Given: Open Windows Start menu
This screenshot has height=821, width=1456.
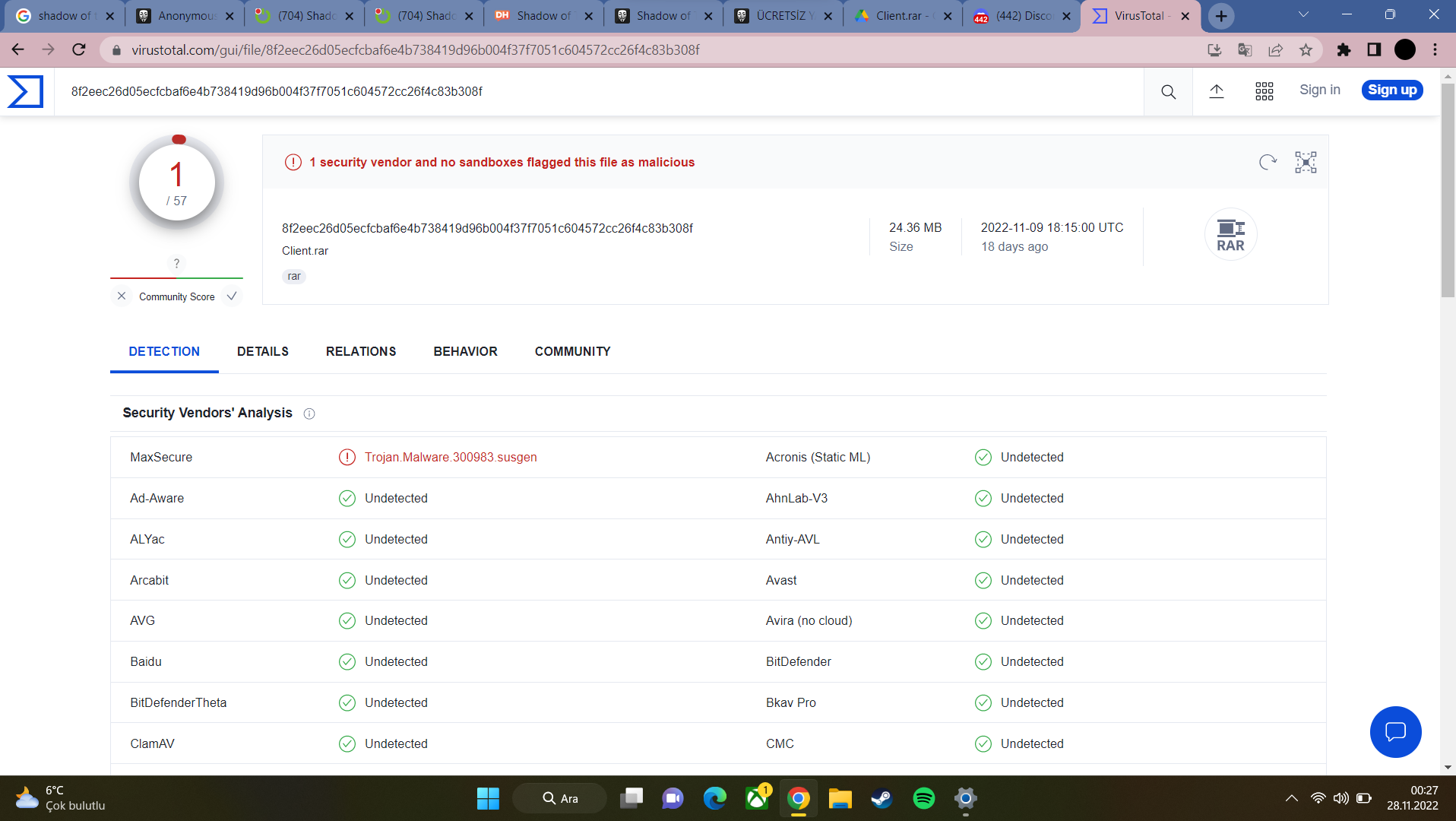Looking at the screenshot, I should click(488, 798).
